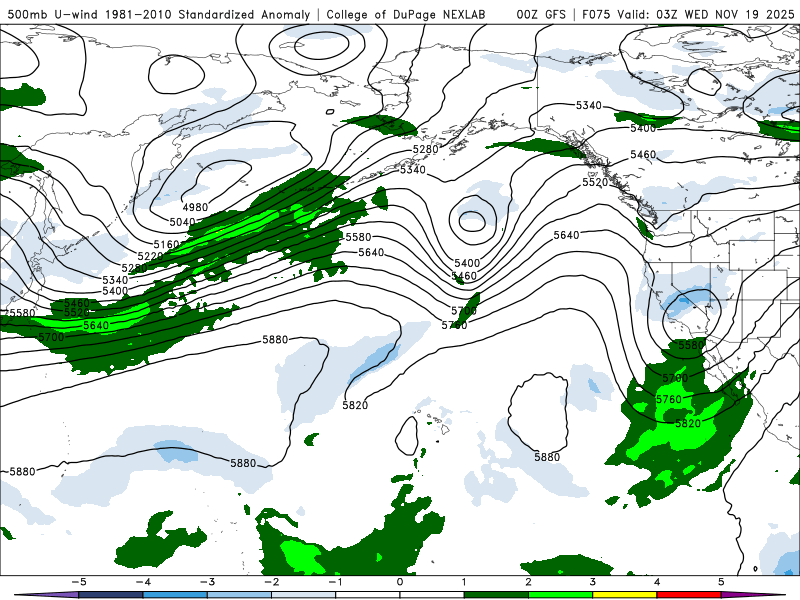Select the dark green colorbar segment between 1 and 2
Screen dimensions: 800x600
pos(496,595)
